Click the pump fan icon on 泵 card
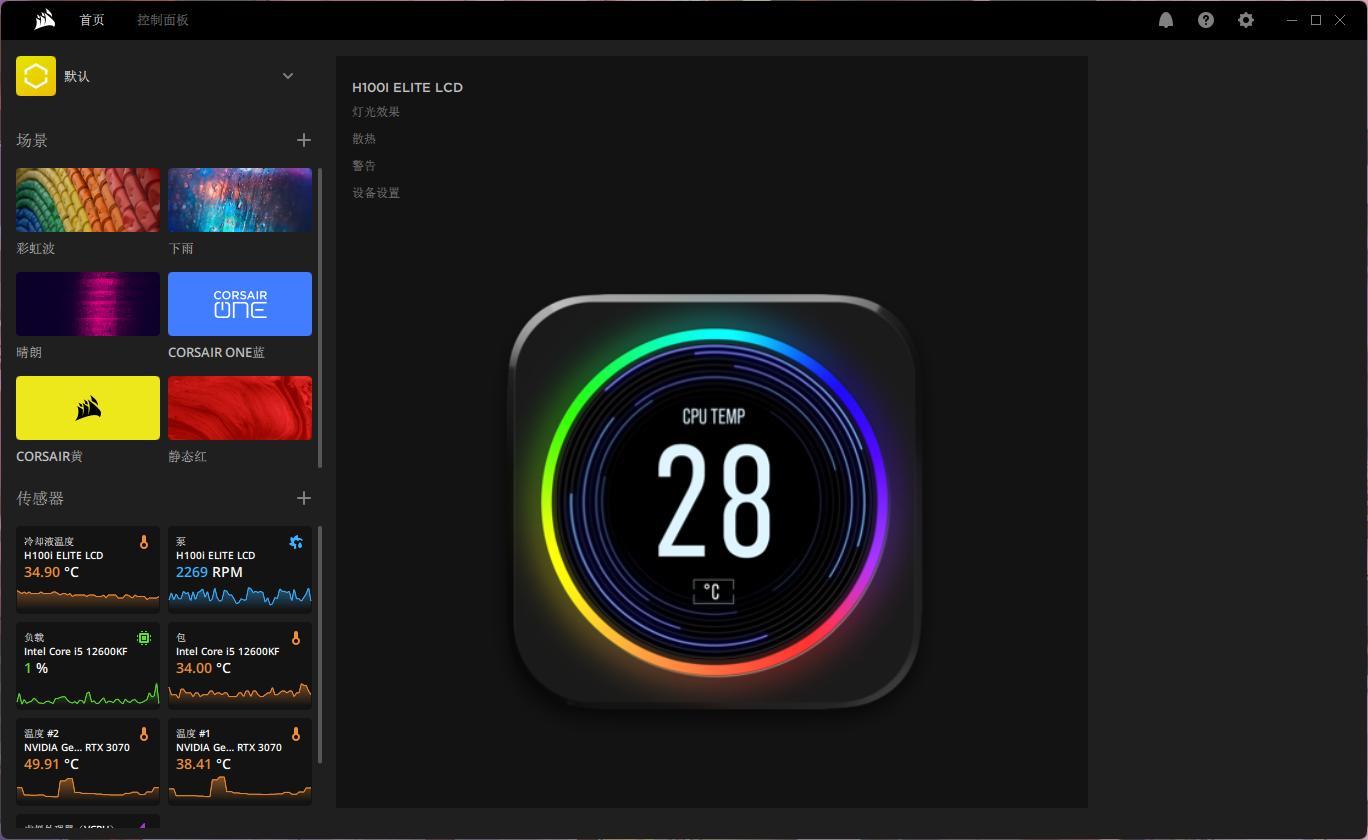1368x840 pixels. tap(296, 542)
